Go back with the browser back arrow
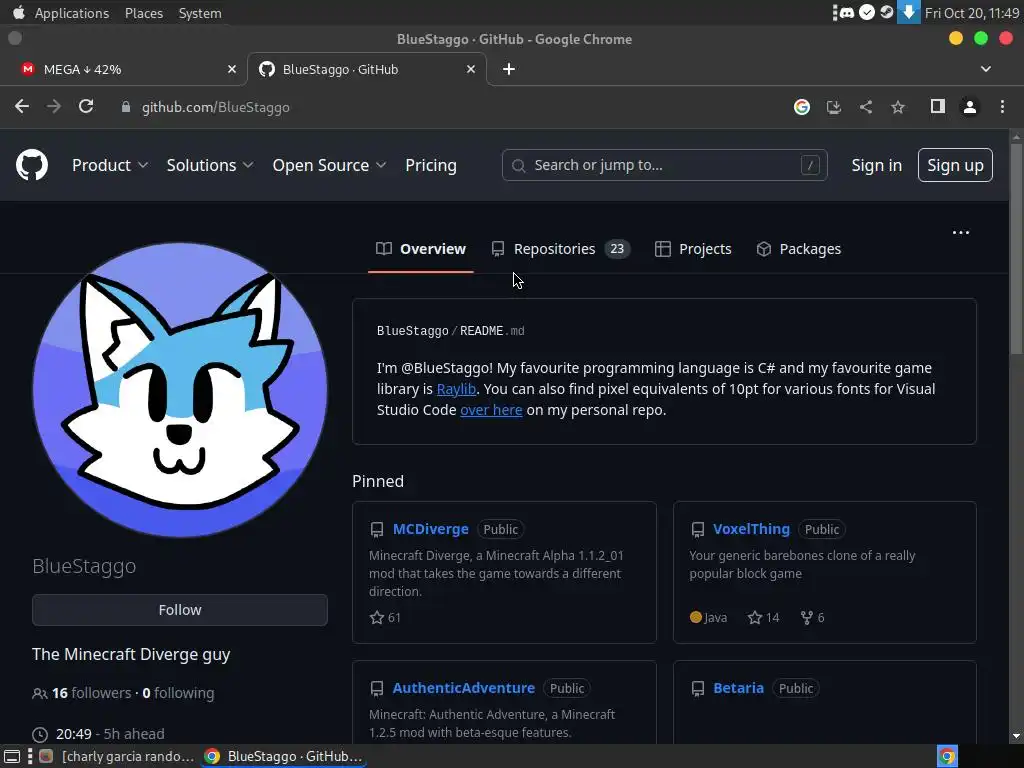The width and height of the screenshot is (1024, 768). (x=22, y=106)
